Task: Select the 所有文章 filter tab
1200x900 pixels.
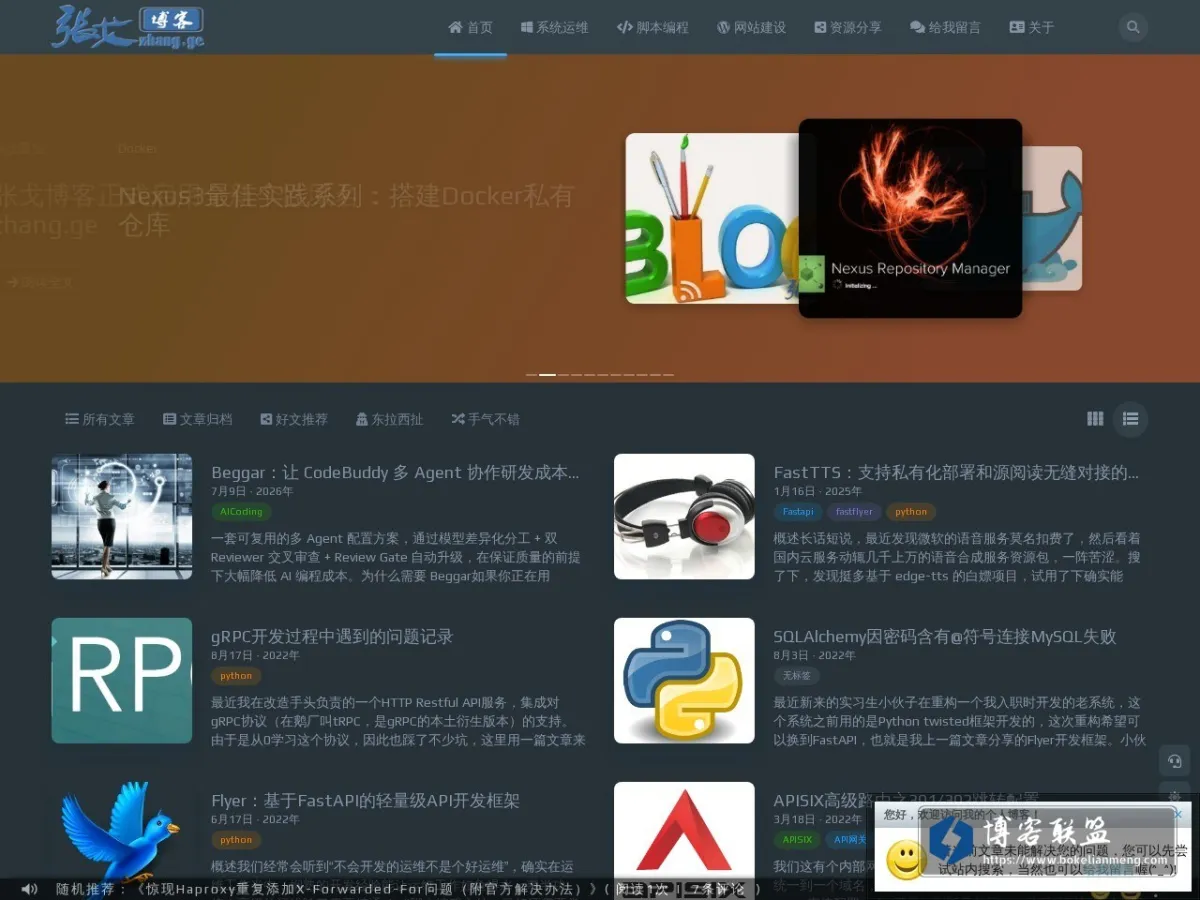Action: pos(100,419)
